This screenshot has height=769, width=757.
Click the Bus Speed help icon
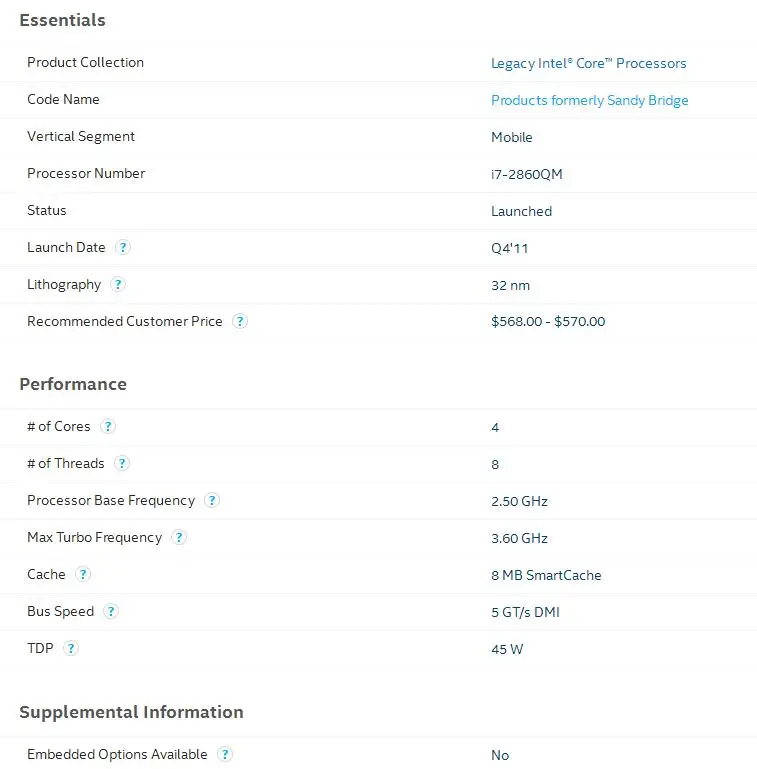pyautogui.click(x=111, y=611)
